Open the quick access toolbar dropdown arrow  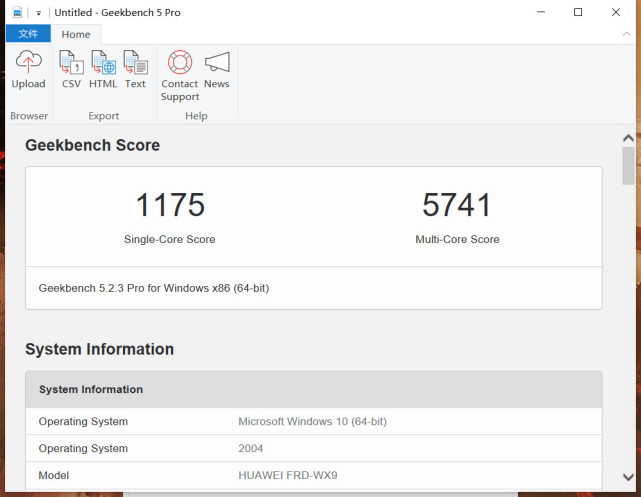point(38,13)
